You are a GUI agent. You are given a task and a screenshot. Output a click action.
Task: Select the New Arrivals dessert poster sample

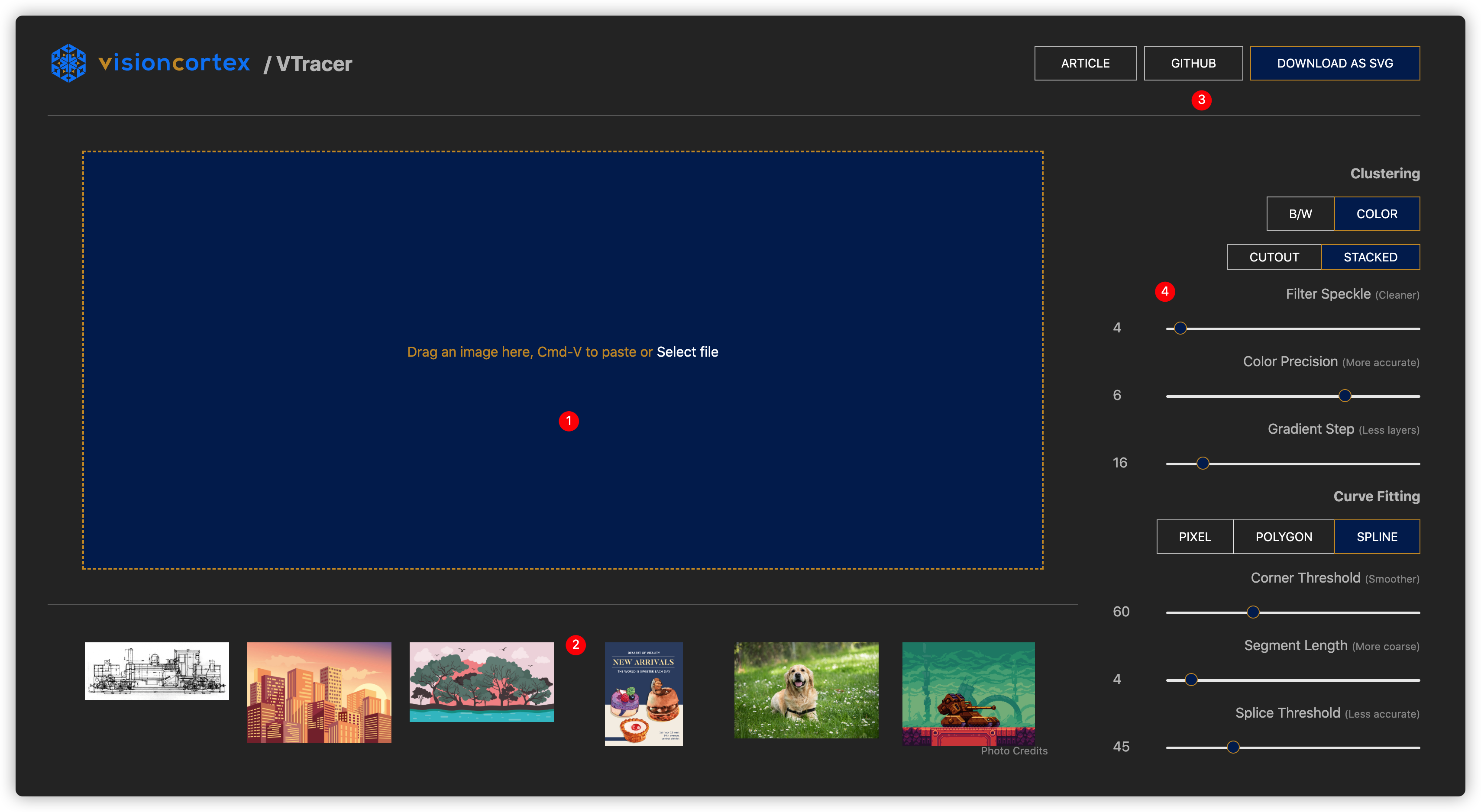click(643, 693)
